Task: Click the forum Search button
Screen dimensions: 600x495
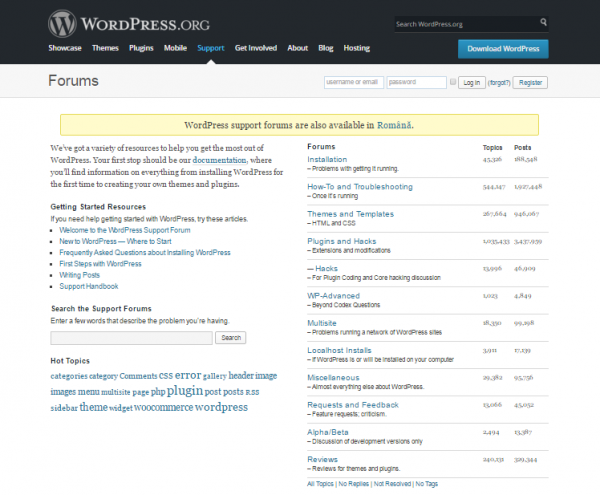Action: coord(231,338)
